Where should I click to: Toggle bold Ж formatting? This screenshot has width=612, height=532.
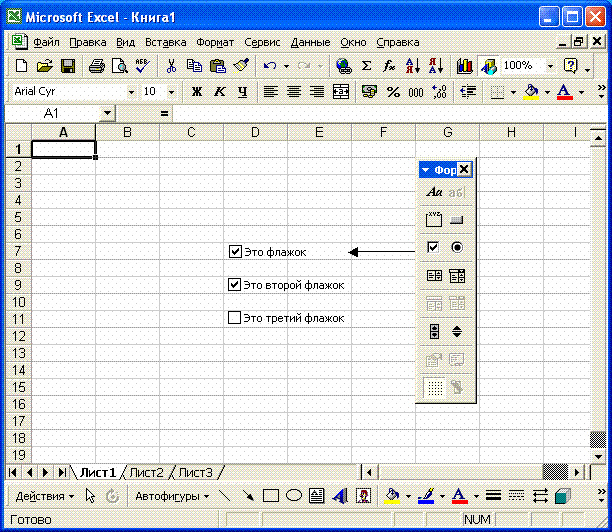[197, 92]
